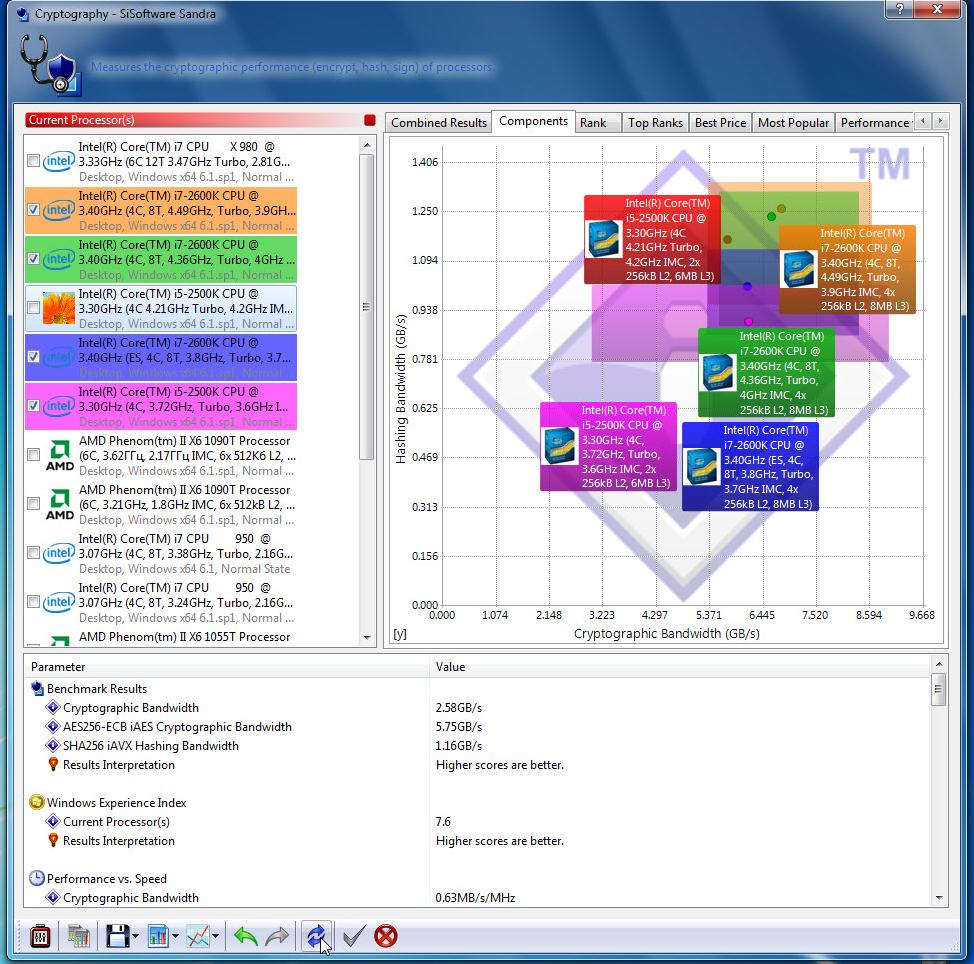Open the dropdown arrow beside the save icon

(135, 937)
